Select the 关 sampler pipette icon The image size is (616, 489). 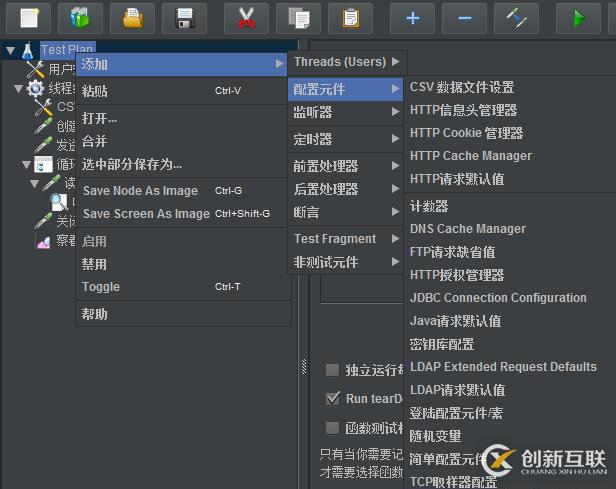click(x=43, y=221)
